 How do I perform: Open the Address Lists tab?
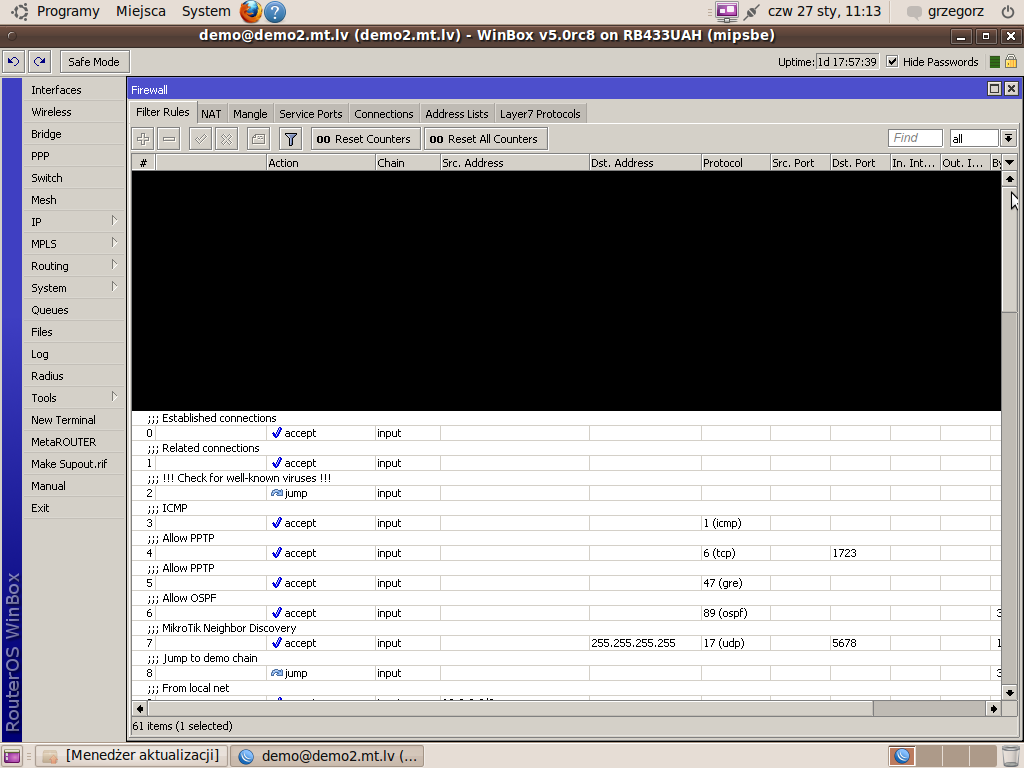(457, 114)
